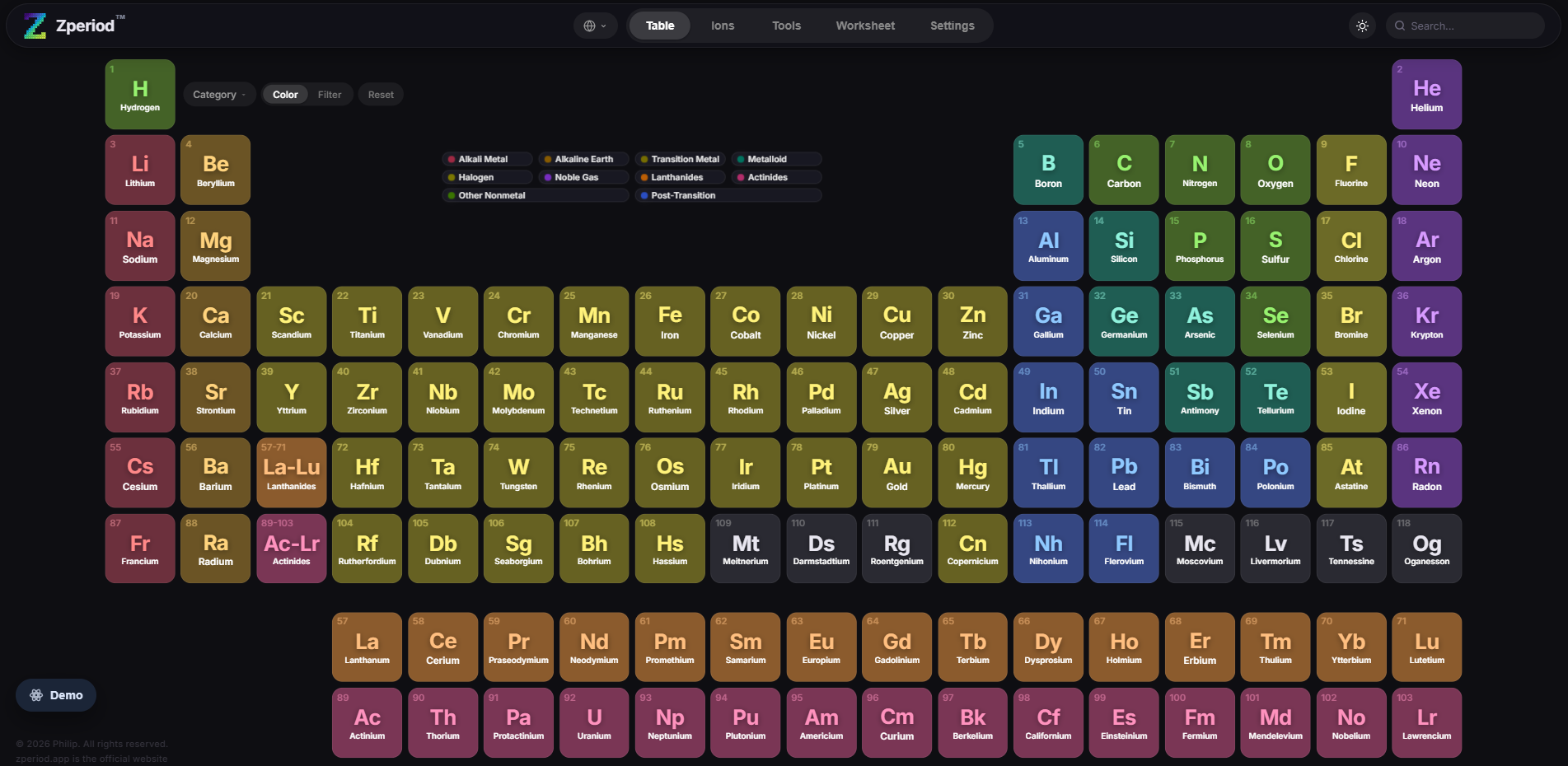Toggle the Noble Gas legend entry
Image resolution: width=1568 pixels, height=766 pixels.
(x=584, y=177)
